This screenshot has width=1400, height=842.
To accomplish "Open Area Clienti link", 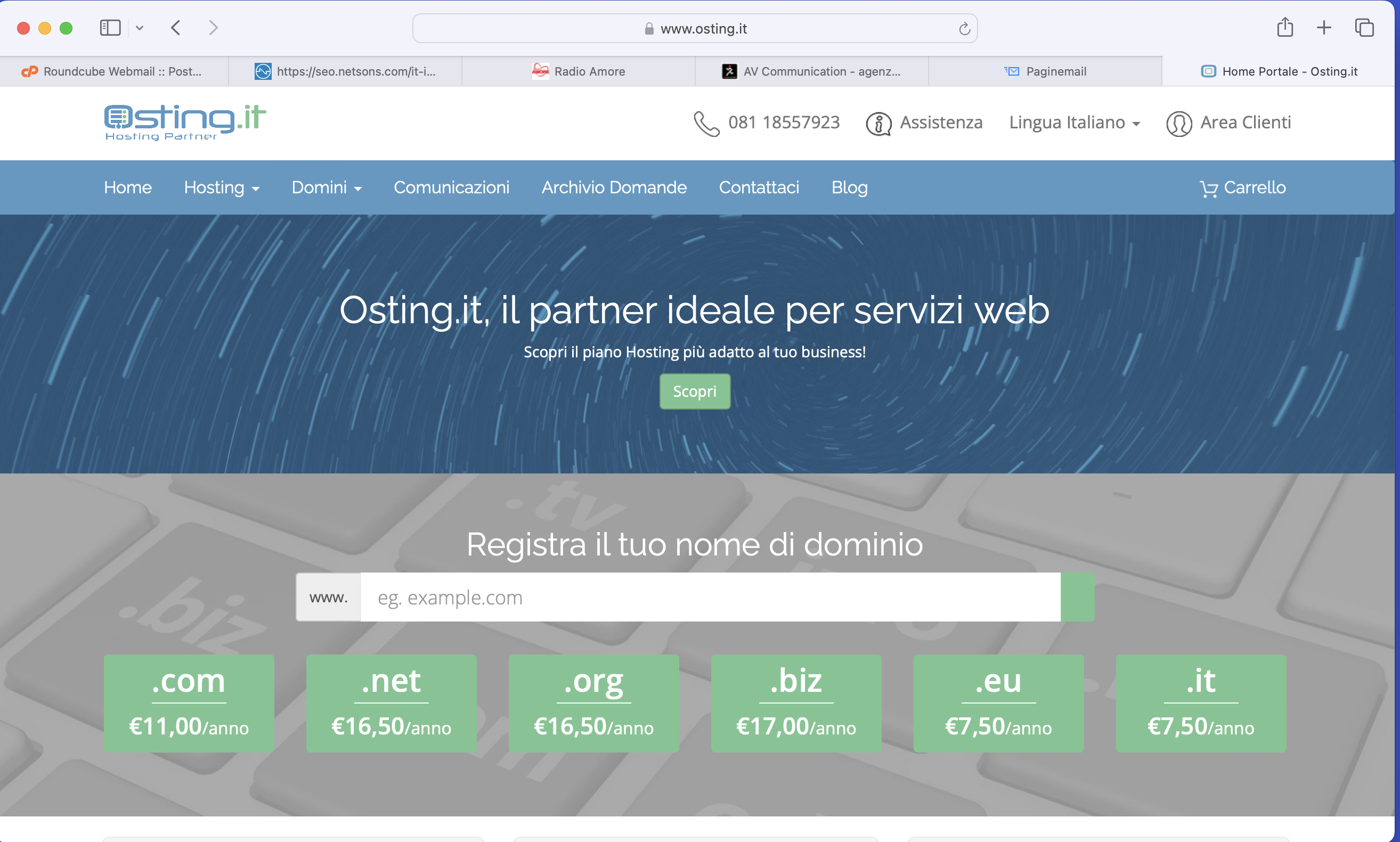I will pyautogui.click(x=1245, y=122).
